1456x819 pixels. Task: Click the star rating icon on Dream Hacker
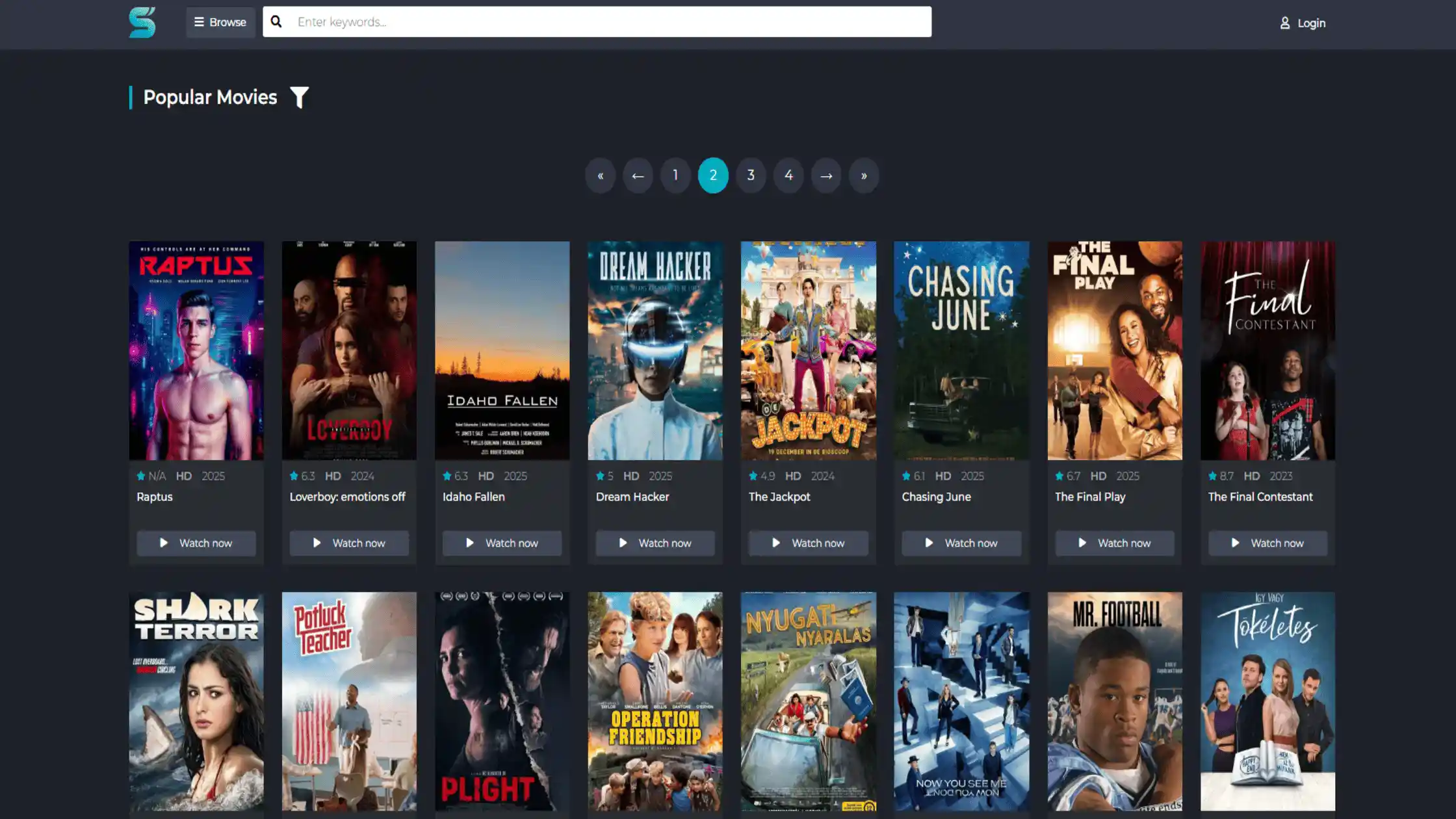point(601,475)
